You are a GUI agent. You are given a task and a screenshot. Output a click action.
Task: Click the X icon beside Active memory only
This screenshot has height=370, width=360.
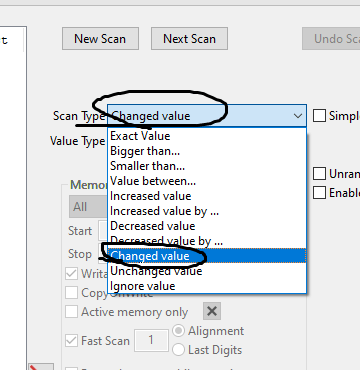click(x=212, y=311)
